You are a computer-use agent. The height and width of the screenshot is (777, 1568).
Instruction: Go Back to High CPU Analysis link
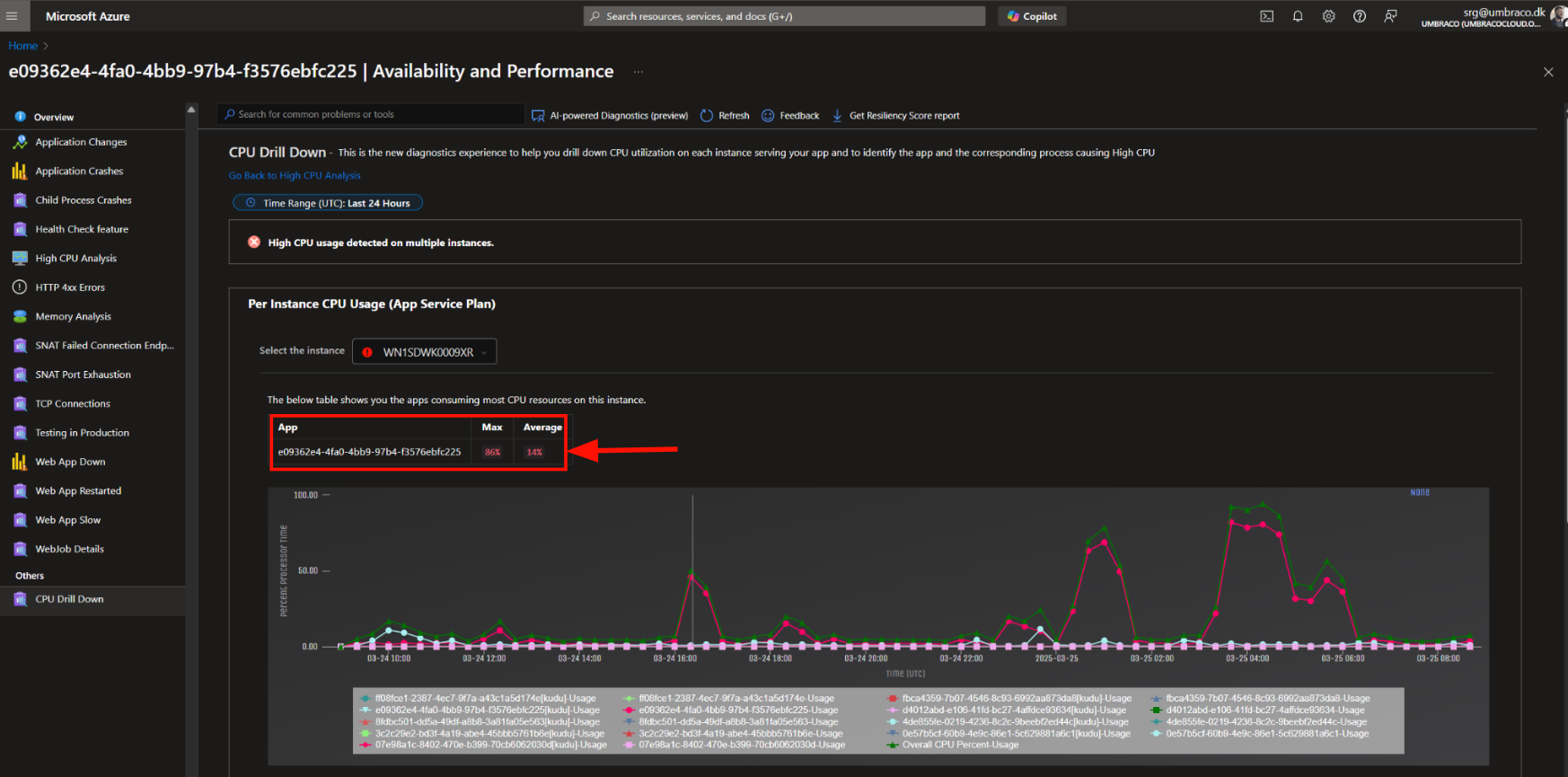point(295,176)
